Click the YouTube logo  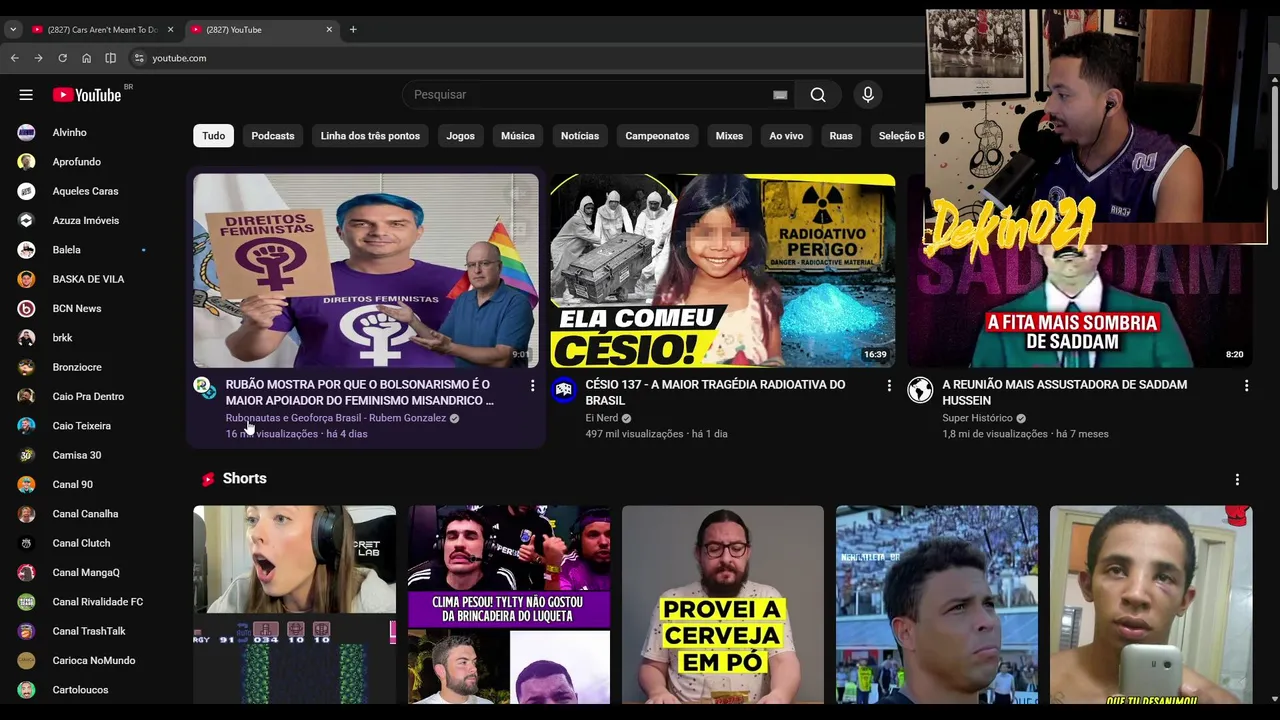(87, 95)
